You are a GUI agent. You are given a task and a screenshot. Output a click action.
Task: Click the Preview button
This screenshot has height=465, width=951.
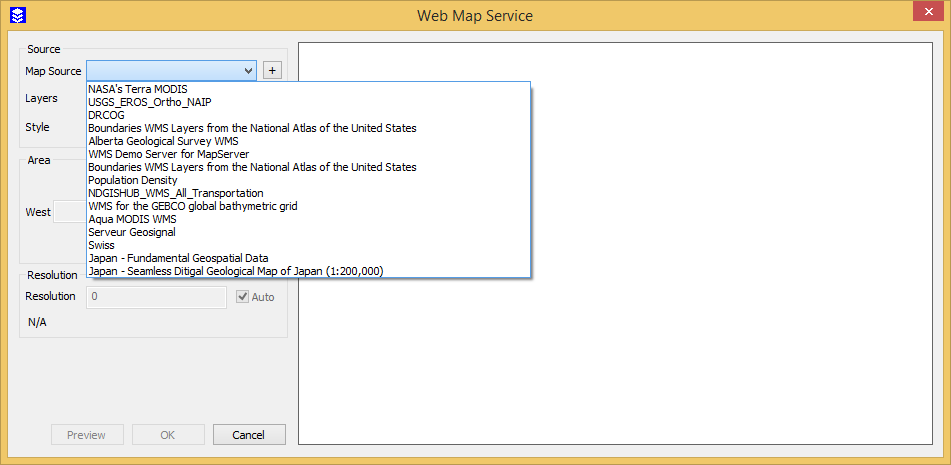coord(86,435)
